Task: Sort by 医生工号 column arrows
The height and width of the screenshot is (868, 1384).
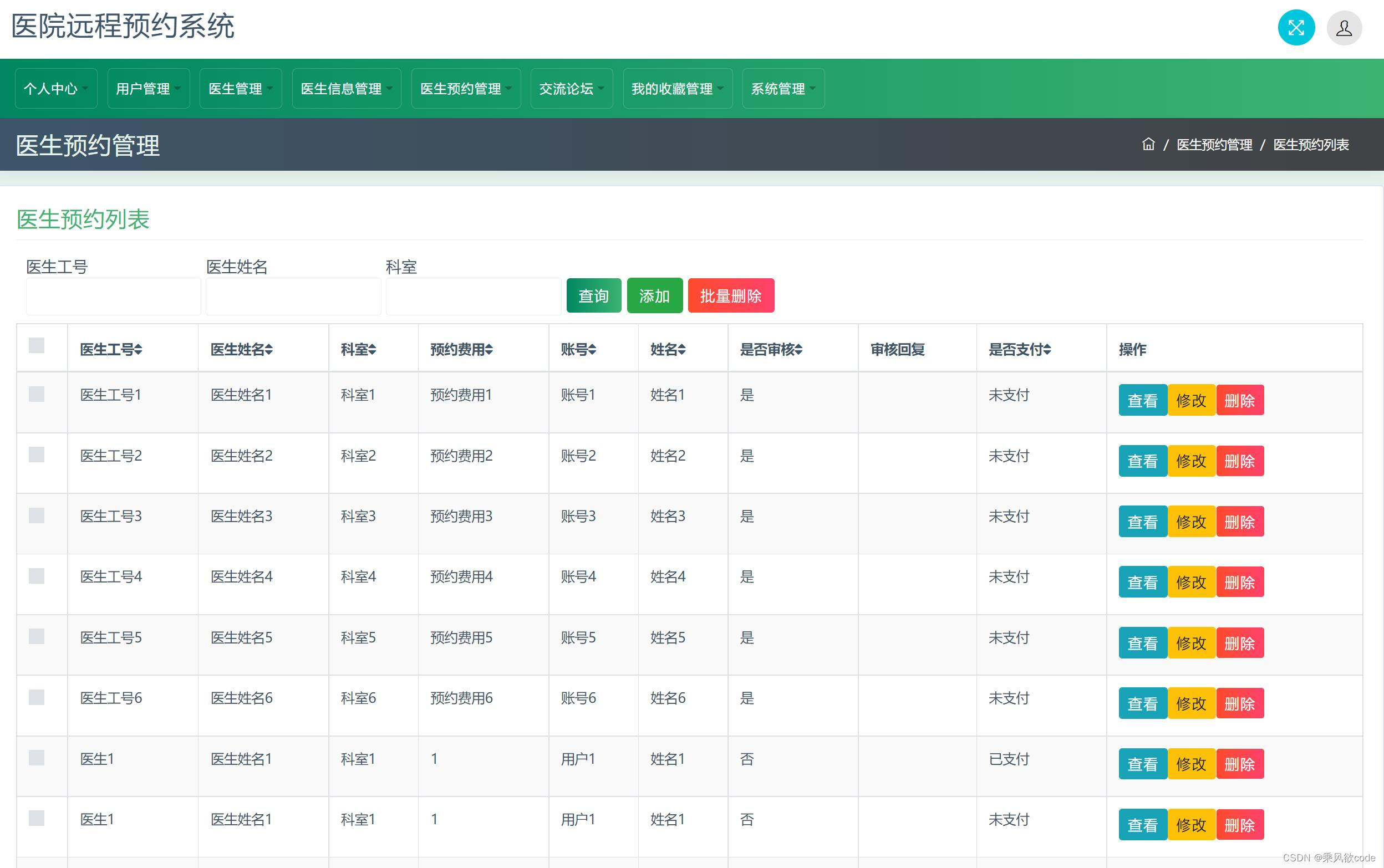Action: tap(139, 349)
